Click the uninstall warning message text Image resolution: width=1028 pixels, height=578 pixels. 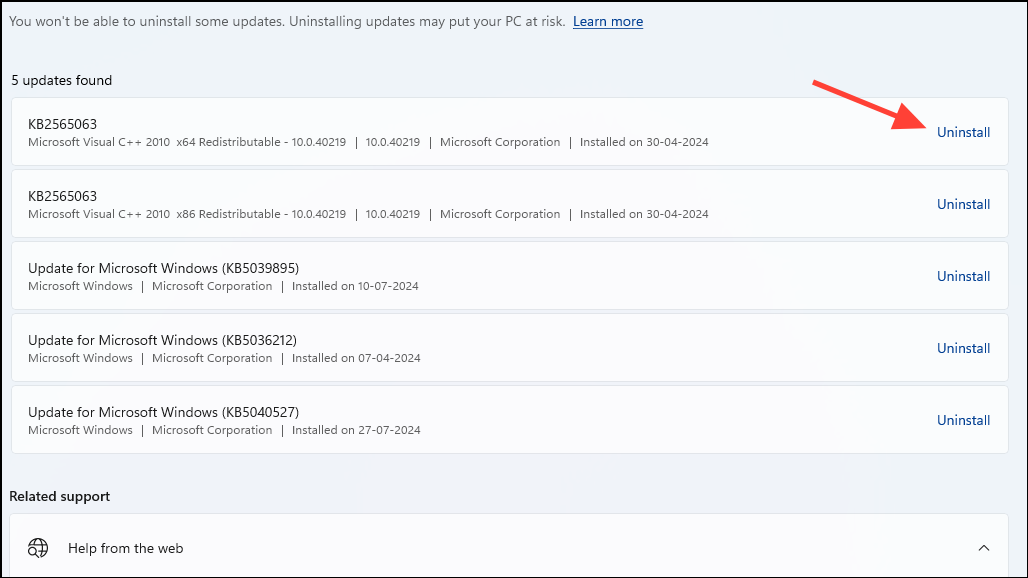coord(287,22)
